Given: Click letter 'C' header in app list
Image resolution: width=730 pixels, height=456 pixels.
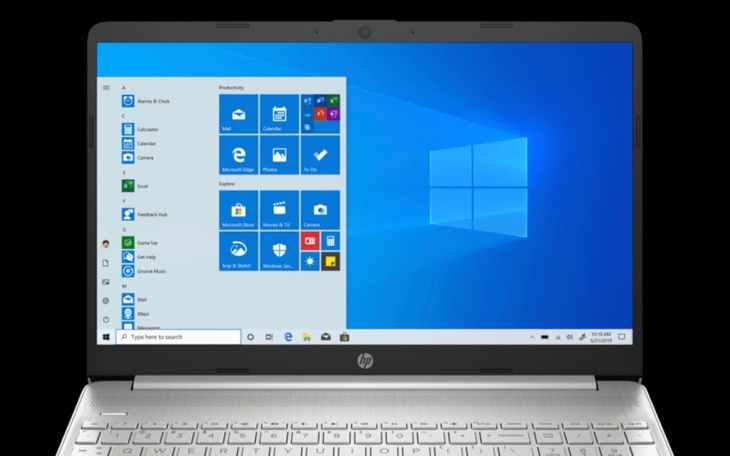Looking at the screenshot, I should 124,116.
